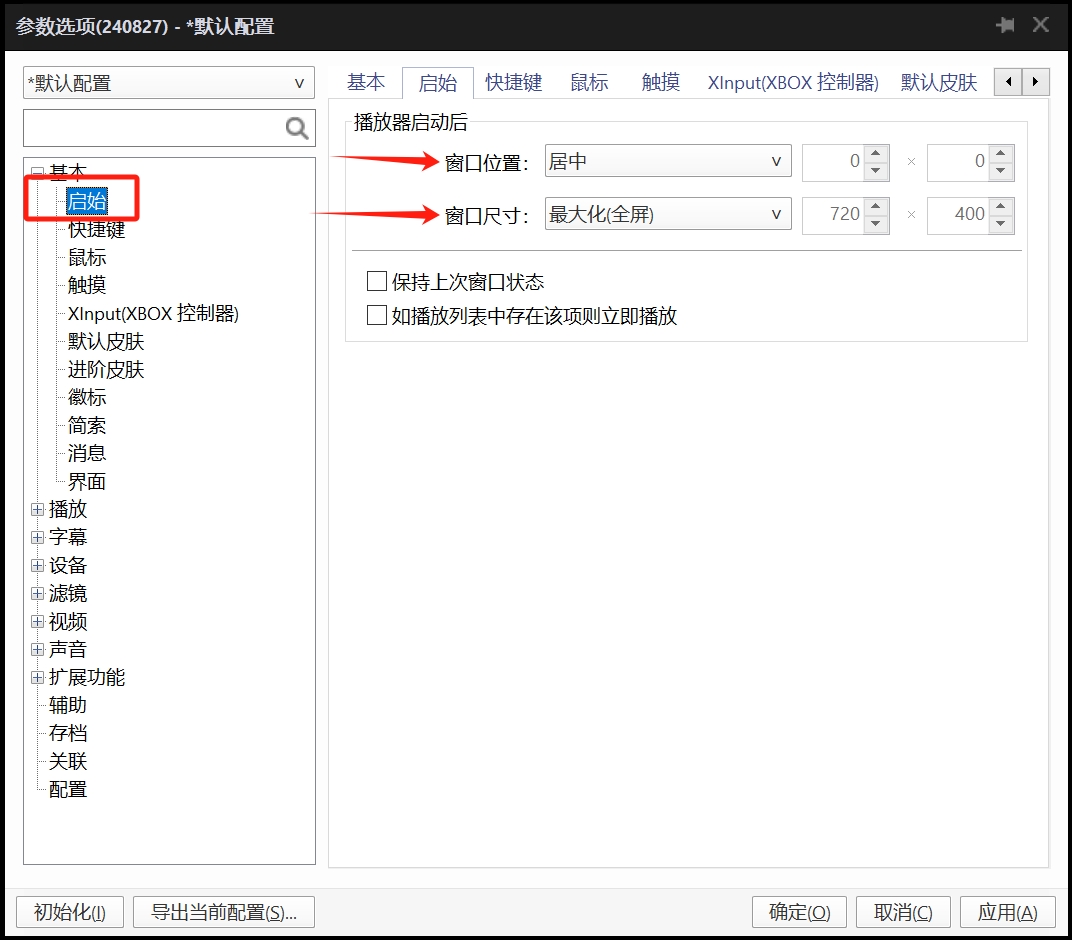Click 导出当前配置(S)... button

pos(224,912)
